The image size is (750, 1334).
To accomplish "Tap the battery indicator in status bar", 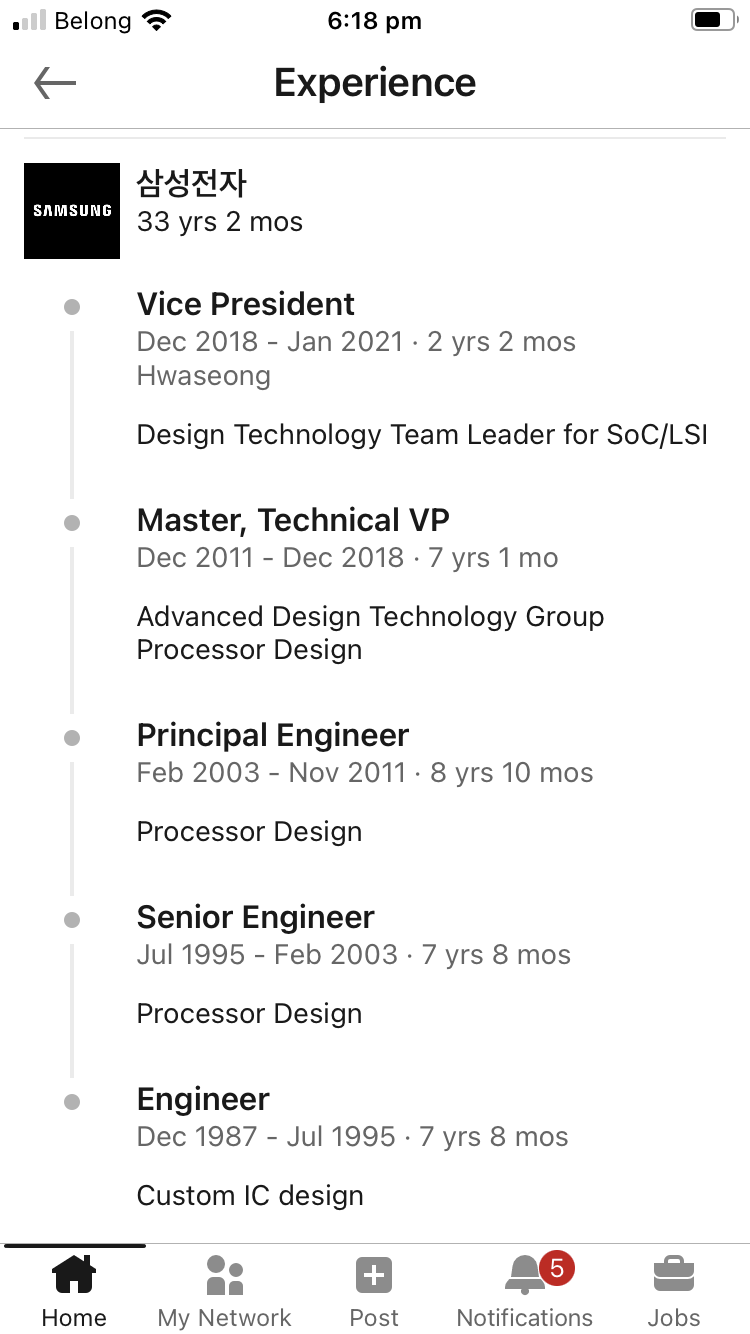I will click(x=713, y=20).
